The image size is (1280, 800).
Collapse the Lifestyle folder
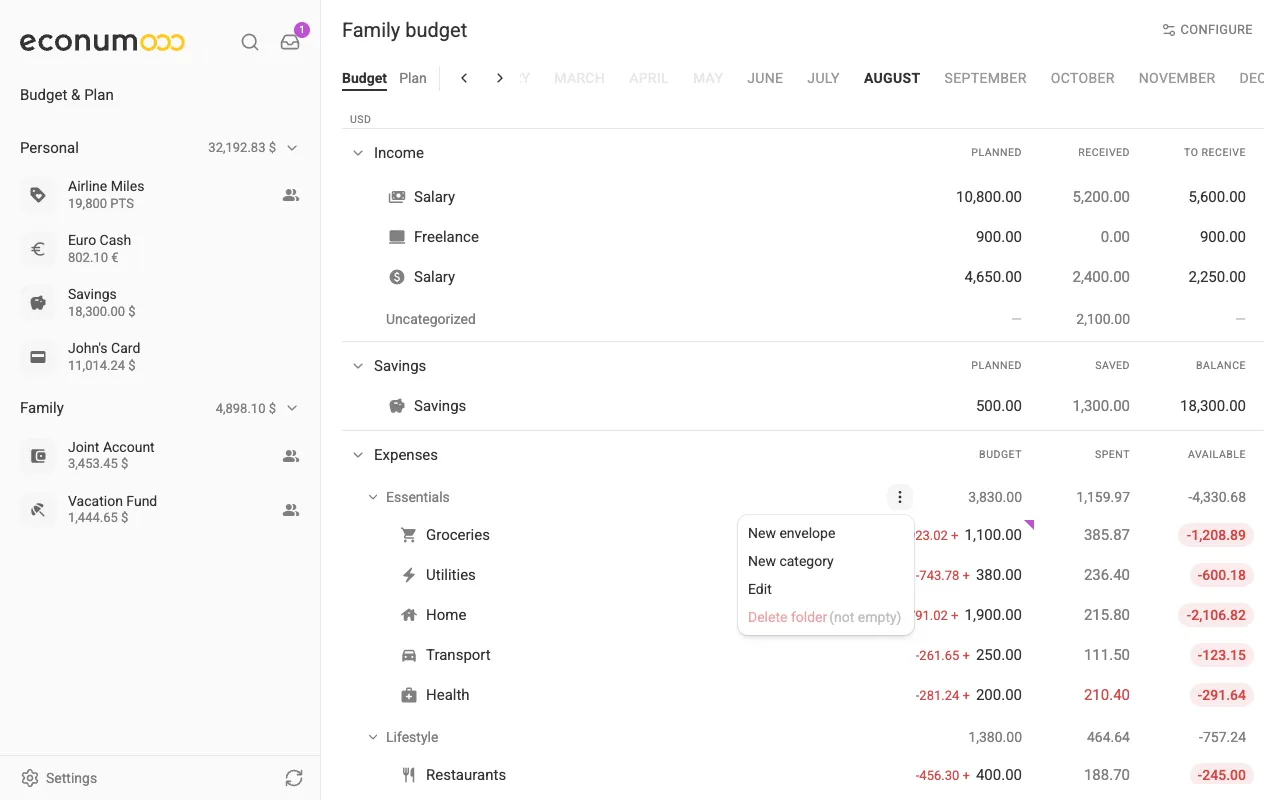pos(374,737)
